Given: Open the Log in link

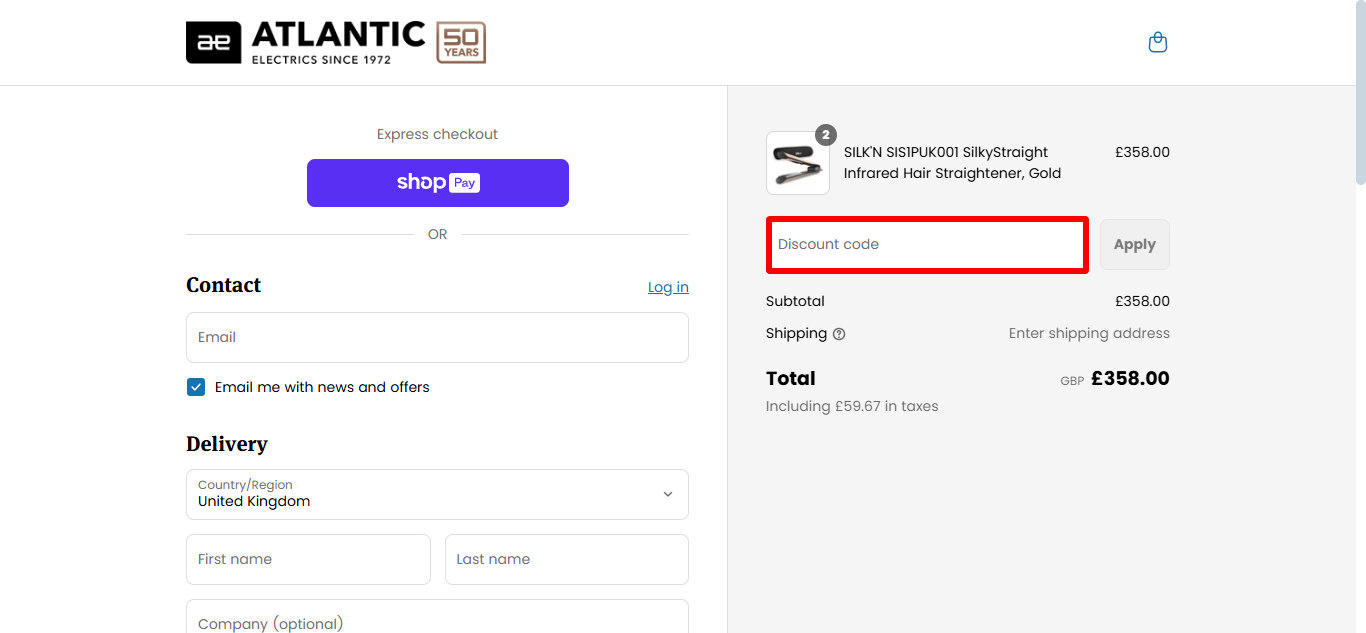Looking at the screenshot, I should click(668, 287).
